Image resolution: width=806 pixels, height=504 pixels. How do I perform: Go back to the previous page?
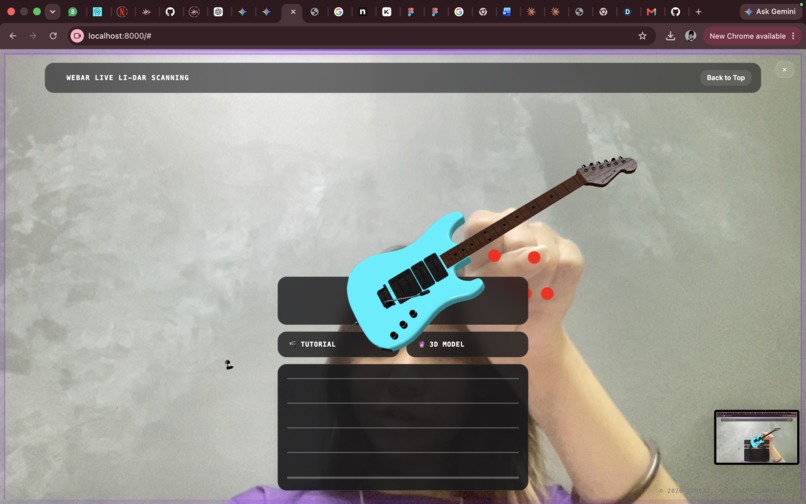pyautogui.click(x=13, y=36)
